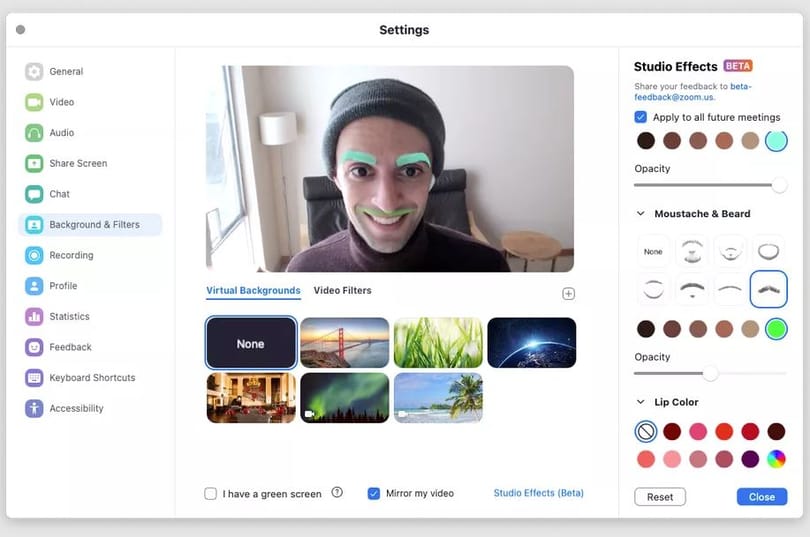Choose the handlebar moustache style (selected)

click(768, 289)
